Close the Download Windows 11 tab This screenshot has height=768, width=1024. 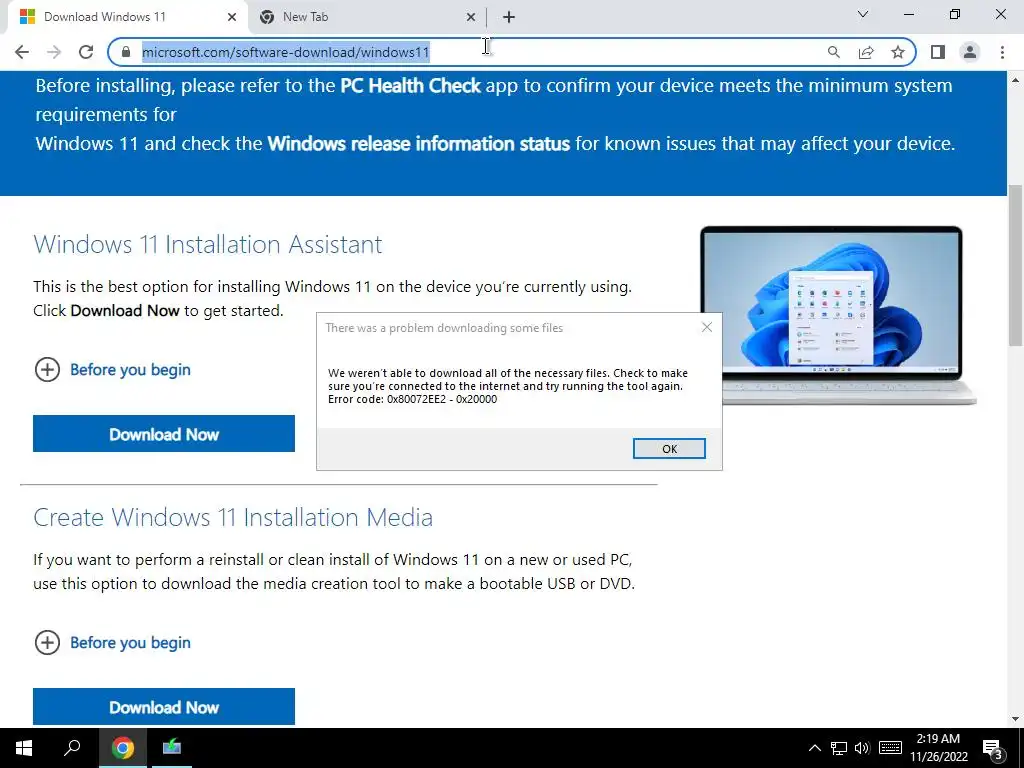point(232,17)
